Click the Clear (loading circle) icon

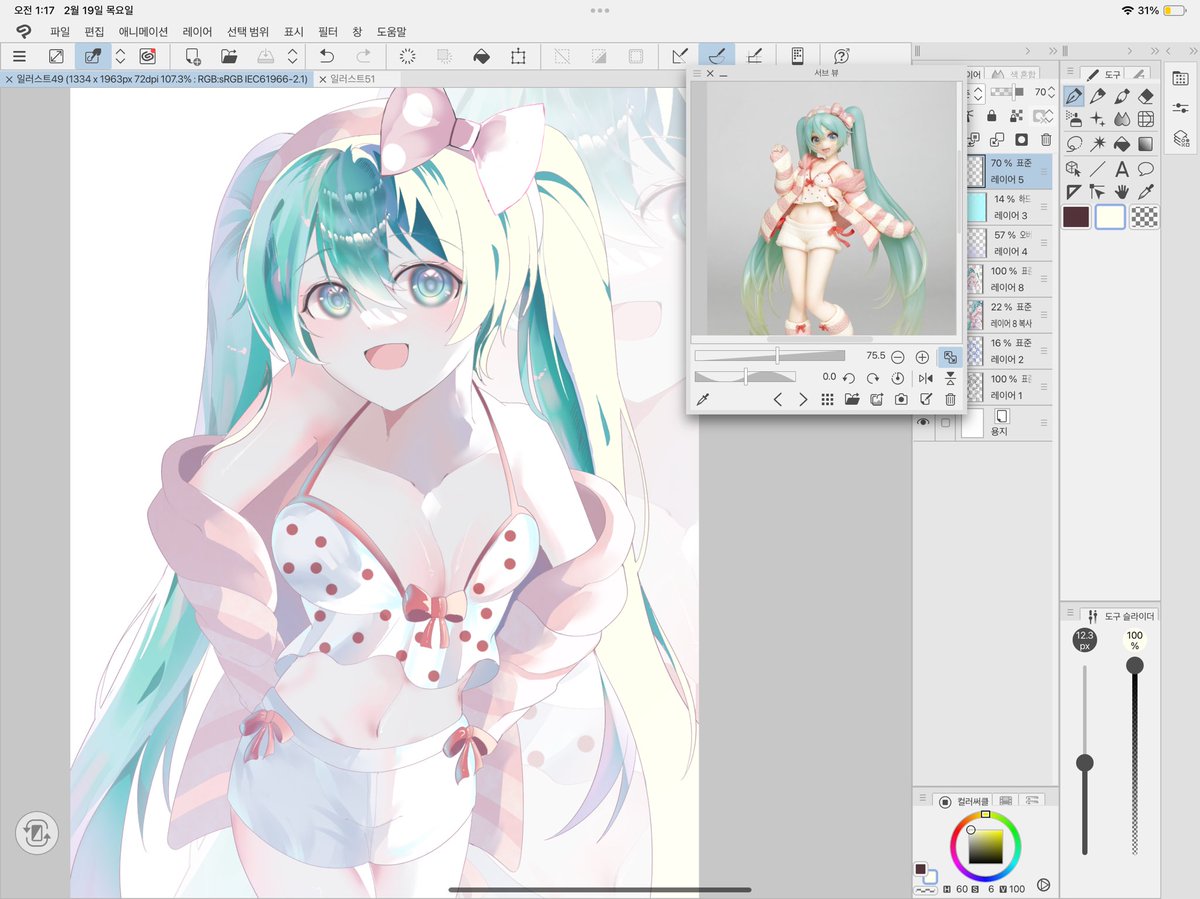pyautogui.click(x=407, y=56)
